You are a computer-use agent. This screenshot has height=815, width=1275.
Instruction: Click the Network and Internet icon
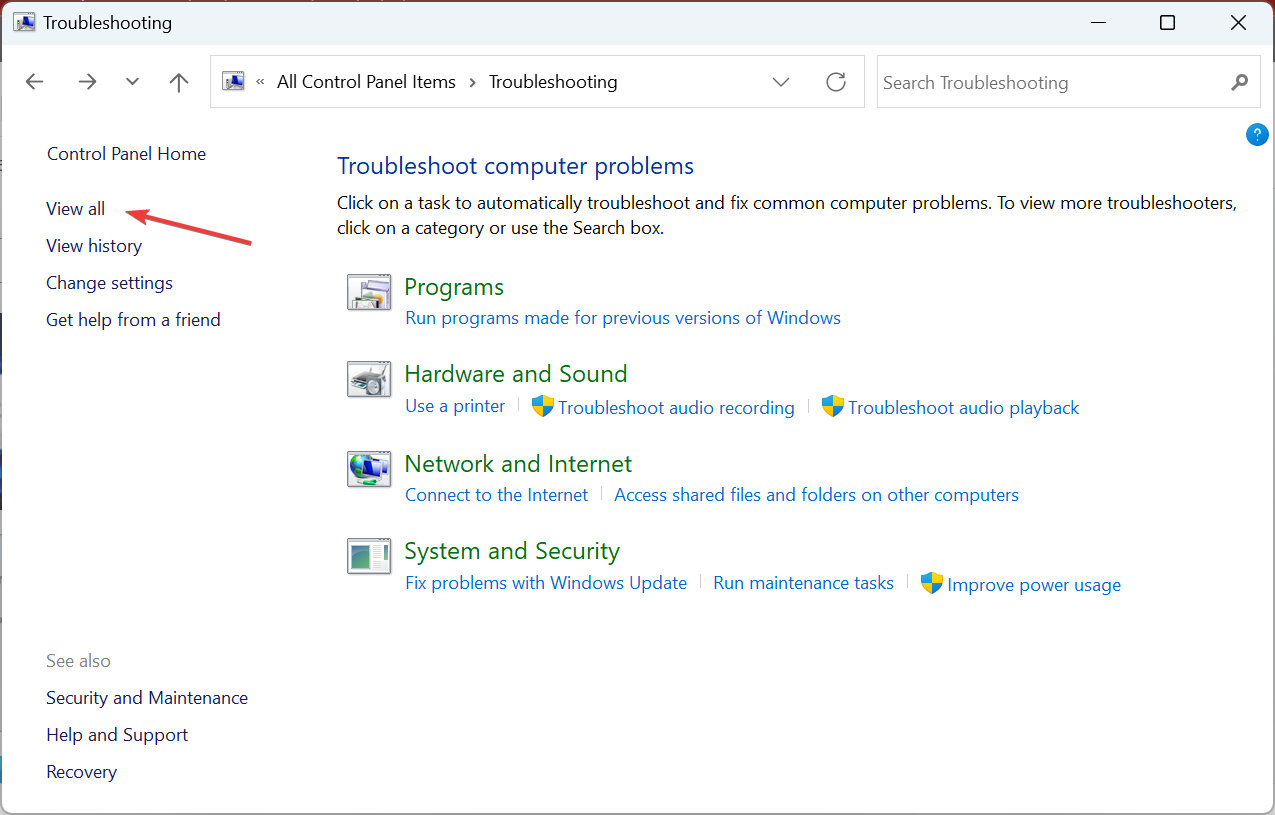click(369, 469)
